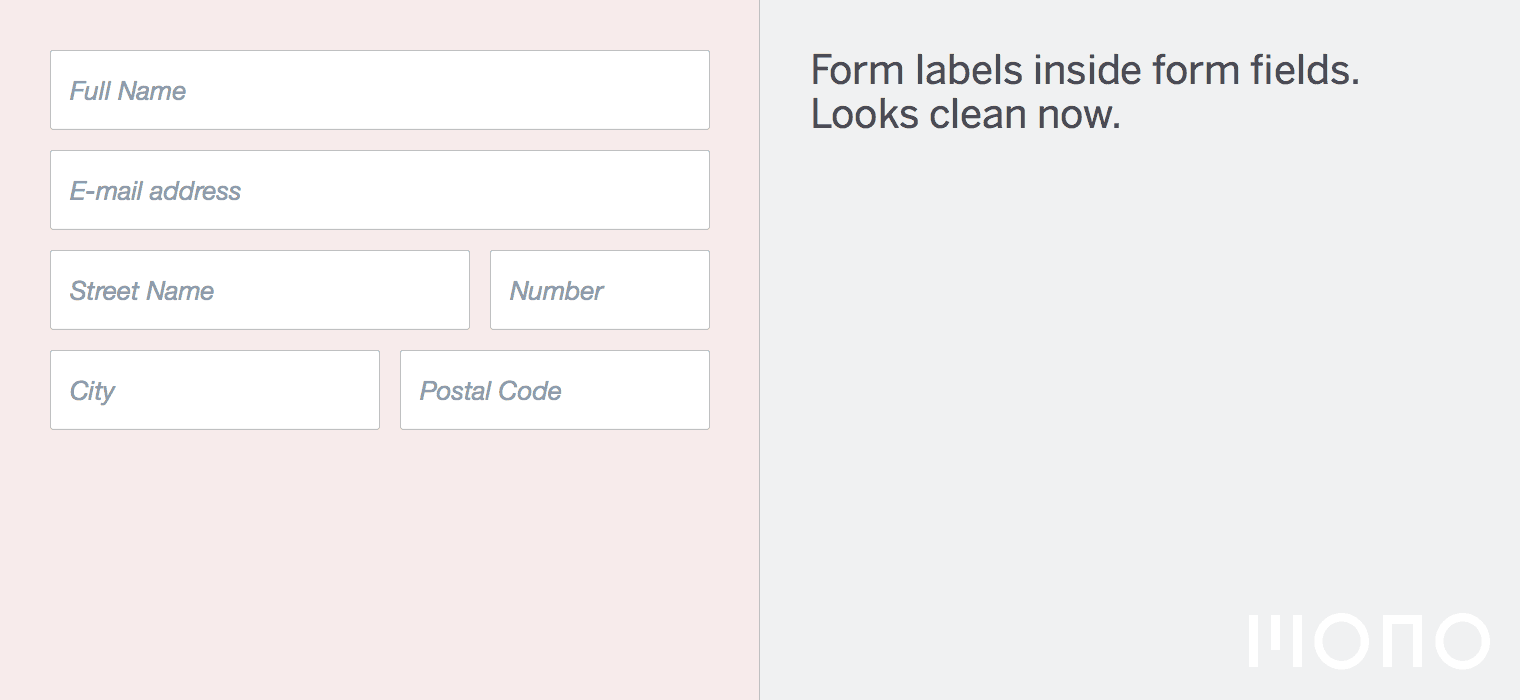1520x700 pixels.
Task: Click the "Number" placeholder text
Action: (557, 291)
